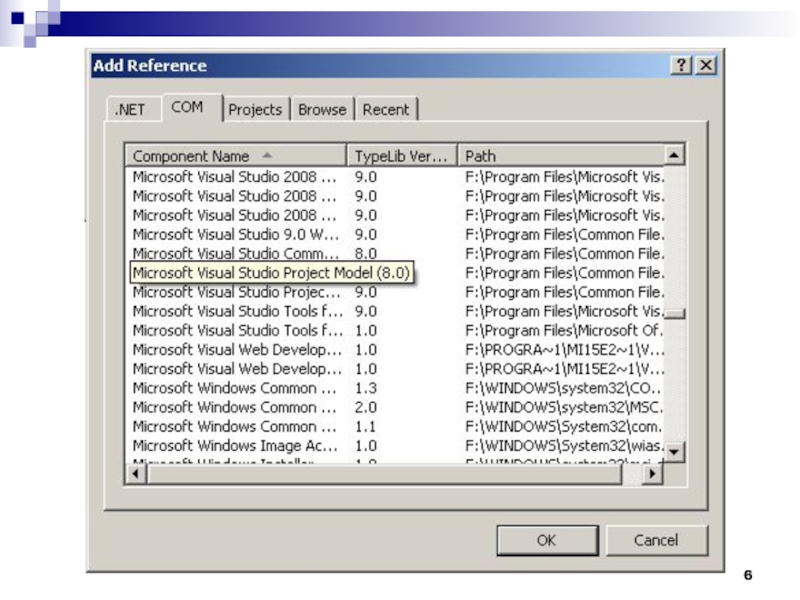The width and height of the screenshot is (800, 600).
Task: Close the Add Reference dialog
Action: (x=706, y=65)
